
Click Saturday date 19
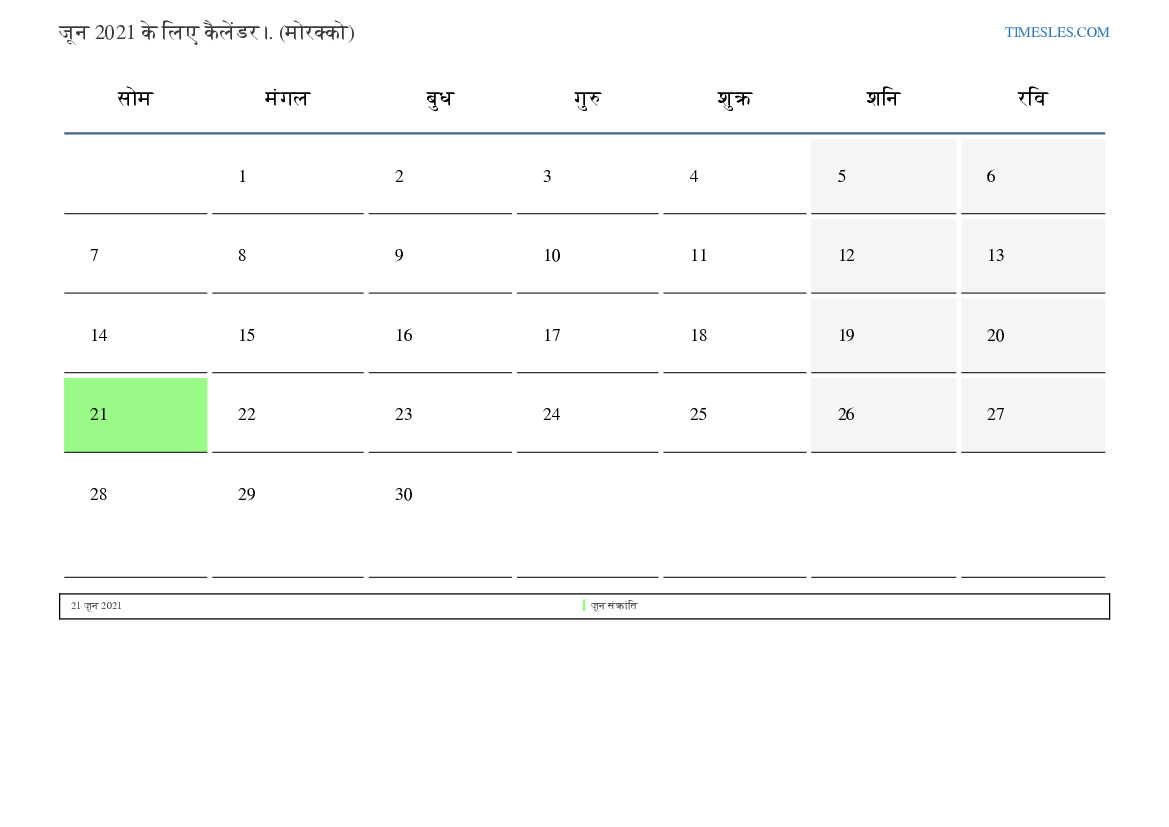883,336
